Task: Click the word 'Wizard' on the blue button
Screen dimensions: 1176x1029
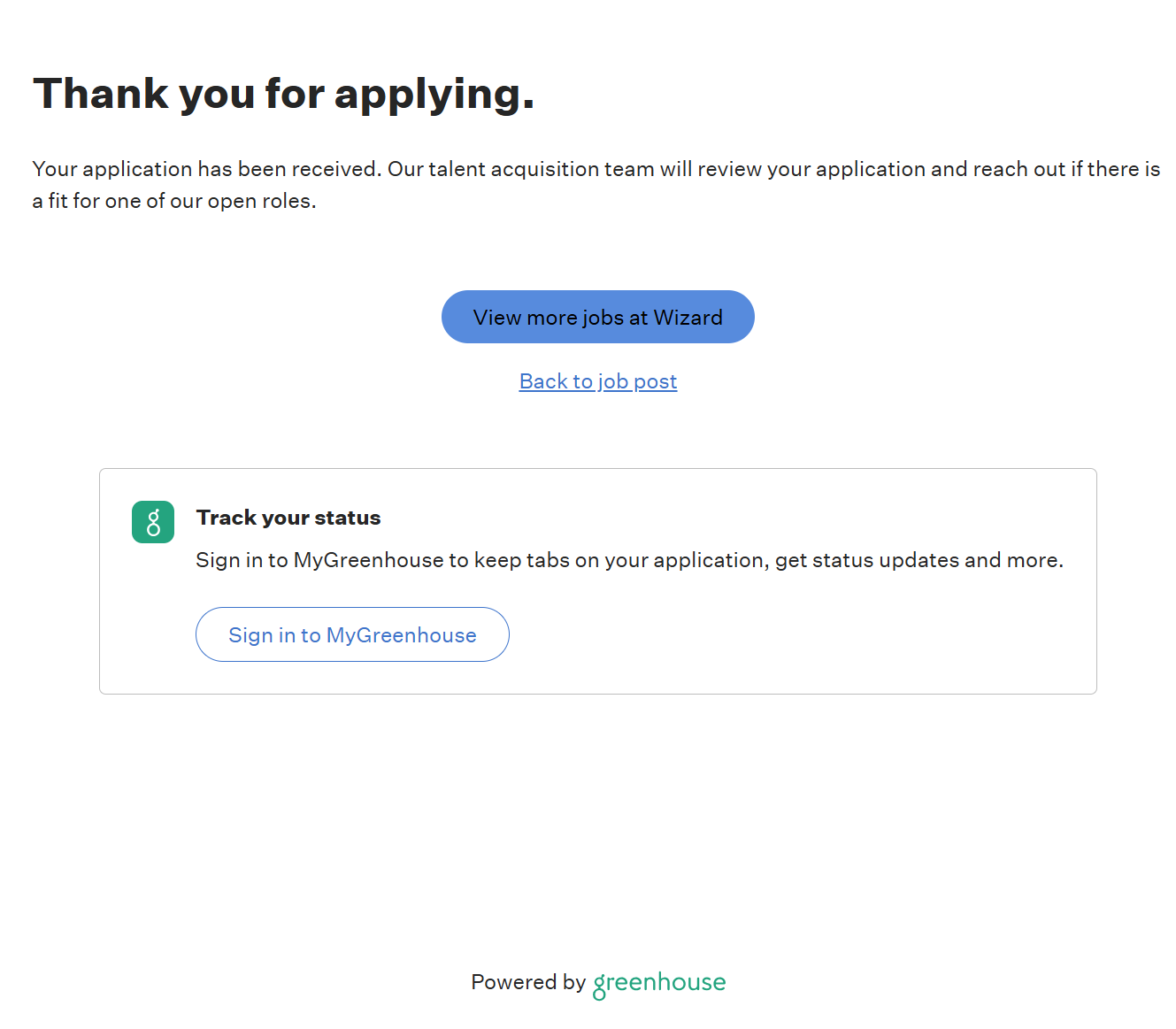Action: (x=688, y=318)
